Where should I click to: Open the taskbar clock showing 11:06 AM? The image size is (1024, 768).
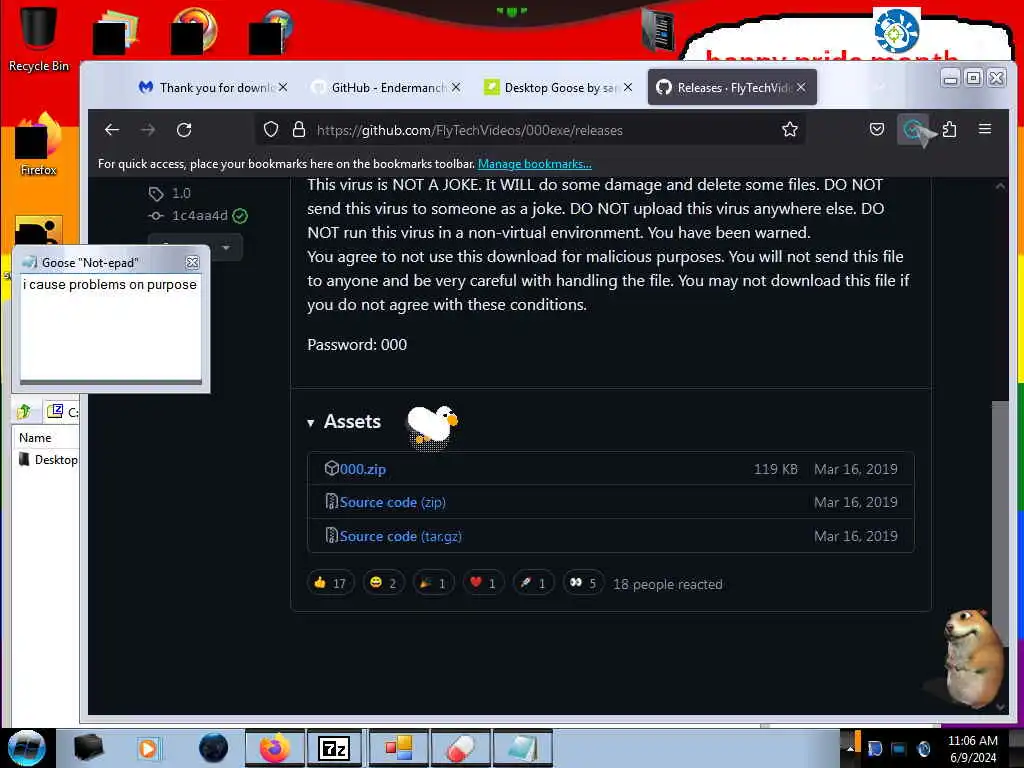point(972,748)
